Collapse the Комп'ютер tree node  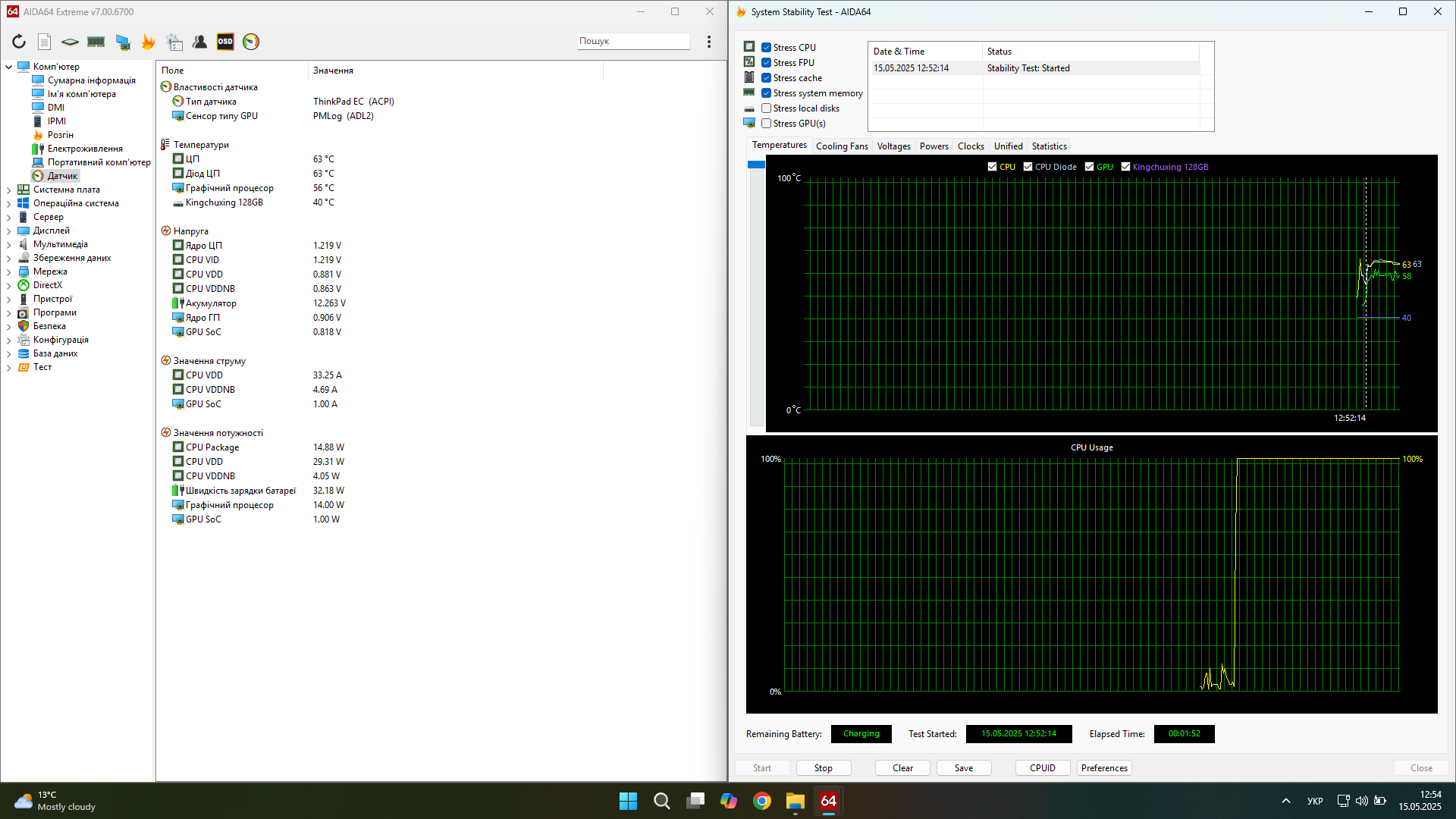point(8,67)
